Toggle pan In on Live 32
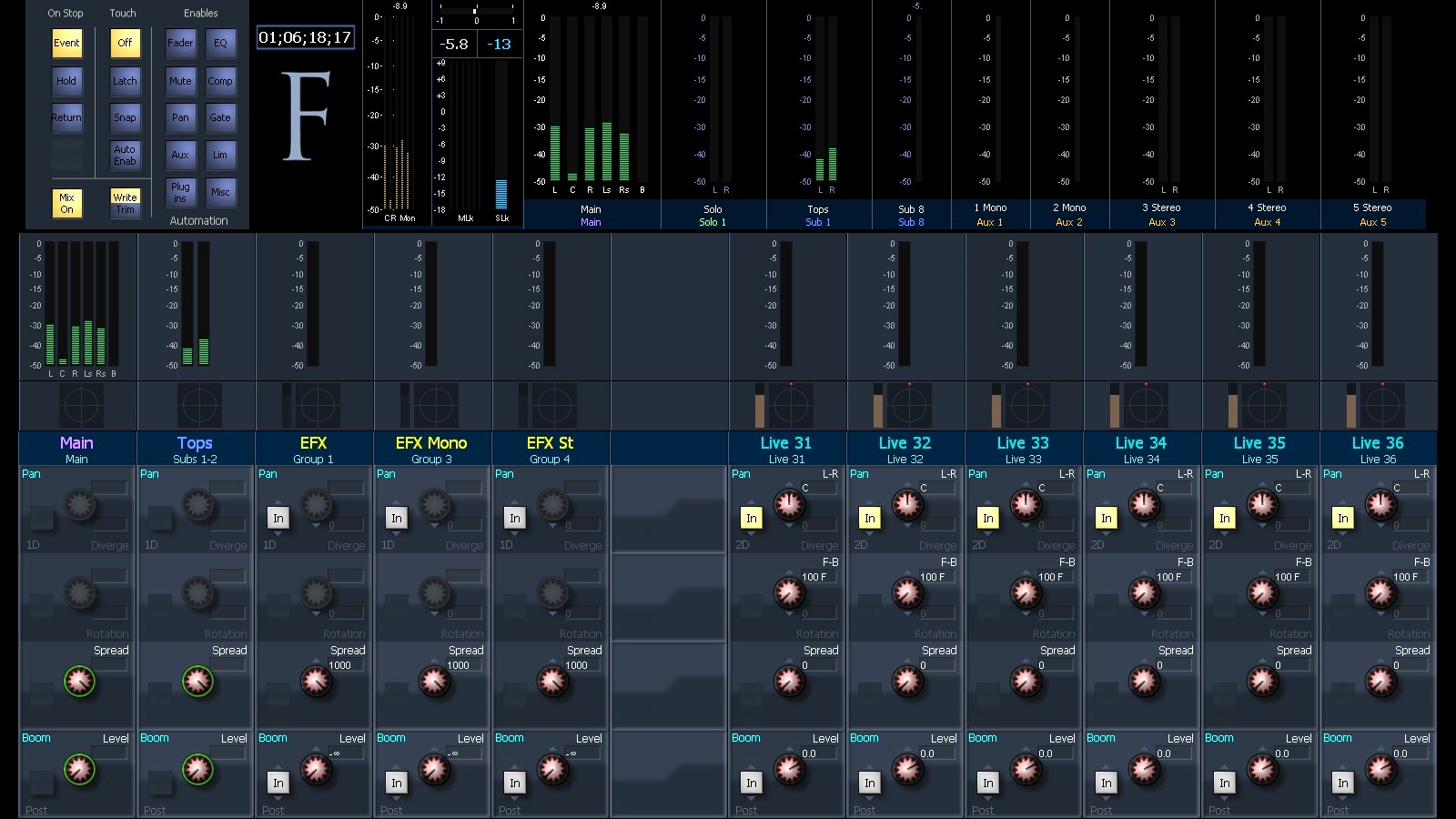 tap(870, 518)
